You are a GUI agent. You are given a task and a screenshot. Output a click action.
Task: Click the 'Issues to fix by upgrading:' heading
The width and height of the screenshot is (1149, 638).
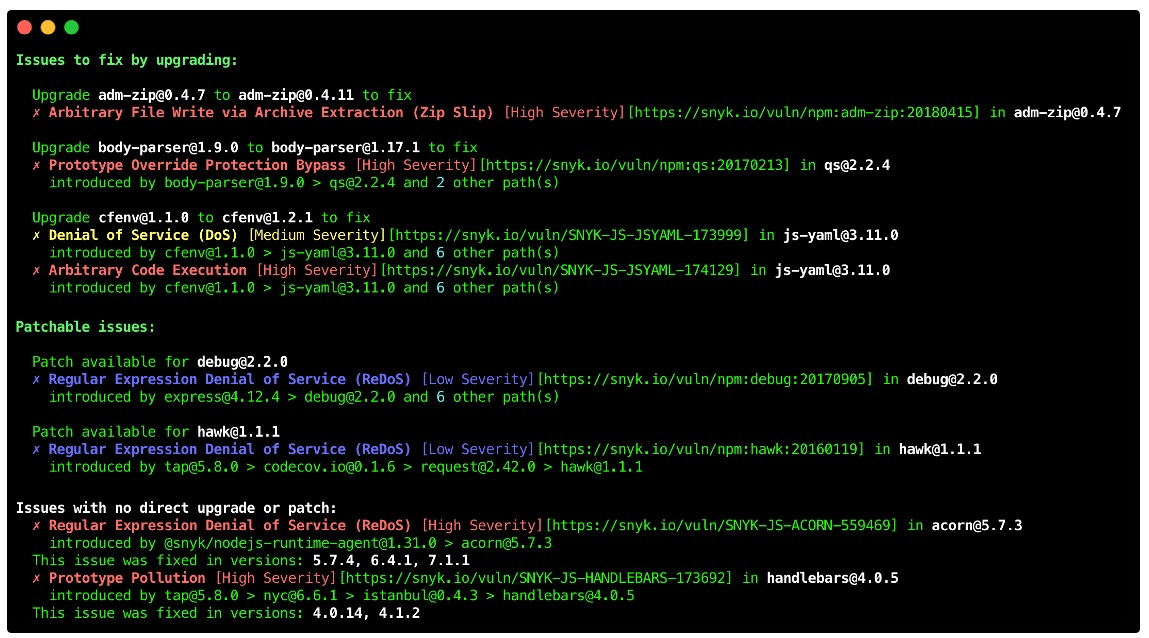127,61
